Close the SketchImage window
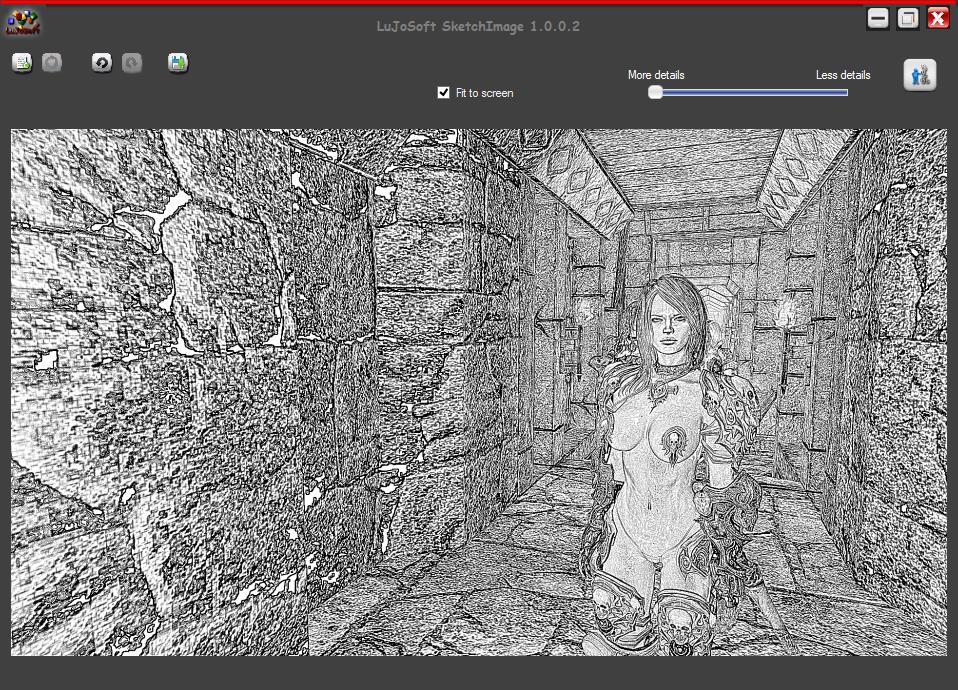 [x=938, y=18]
